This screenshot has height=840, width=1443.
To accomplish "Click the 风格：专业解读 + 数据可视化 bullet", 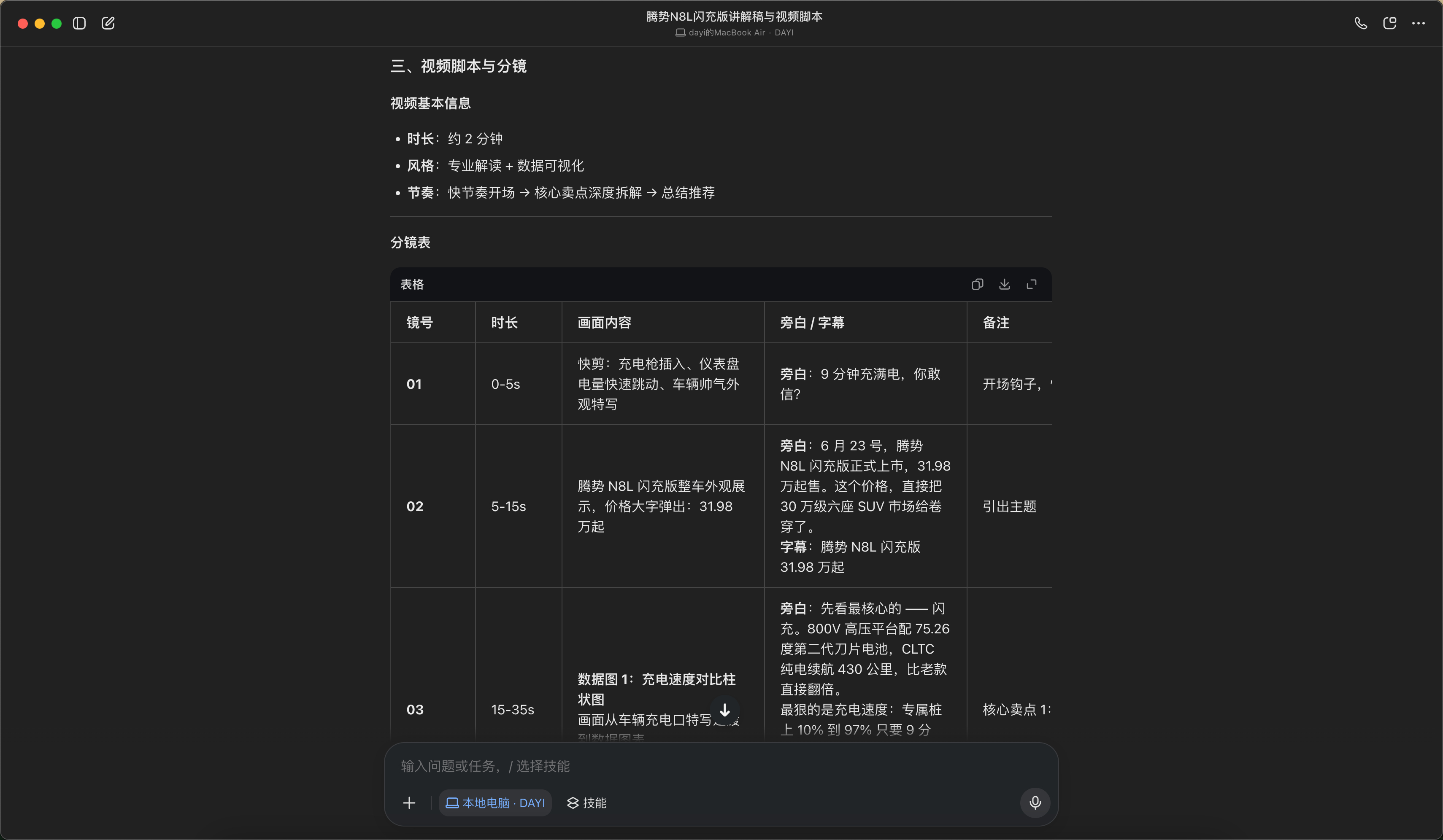I will coord(495,165).
